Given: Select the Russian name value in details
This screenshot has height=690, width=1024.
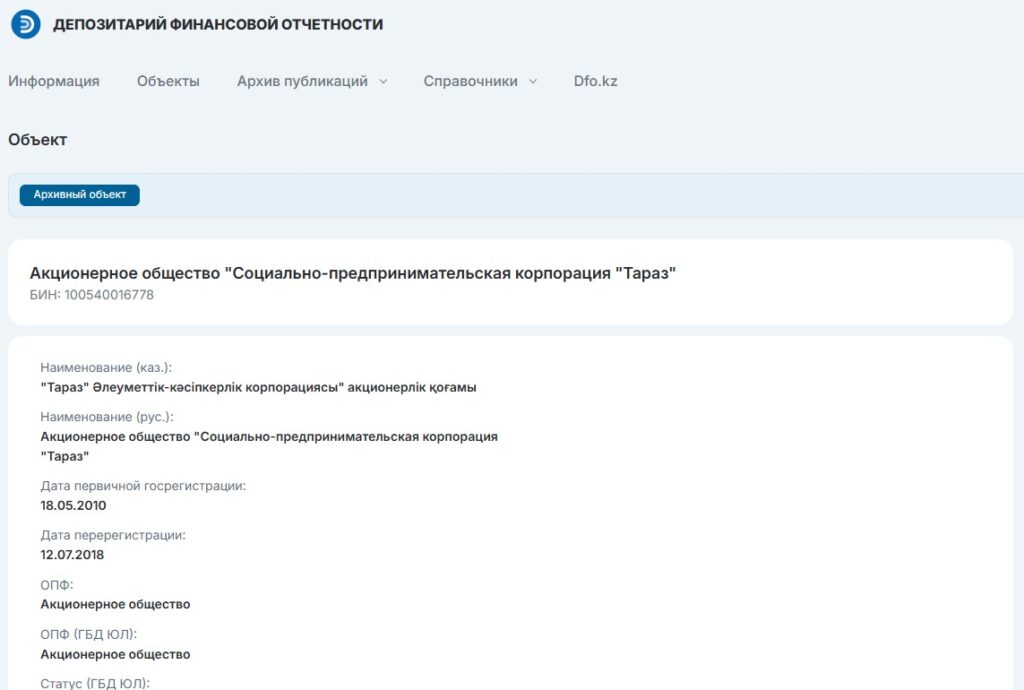Looking at the screenshot, I should (x=269, y=446).
